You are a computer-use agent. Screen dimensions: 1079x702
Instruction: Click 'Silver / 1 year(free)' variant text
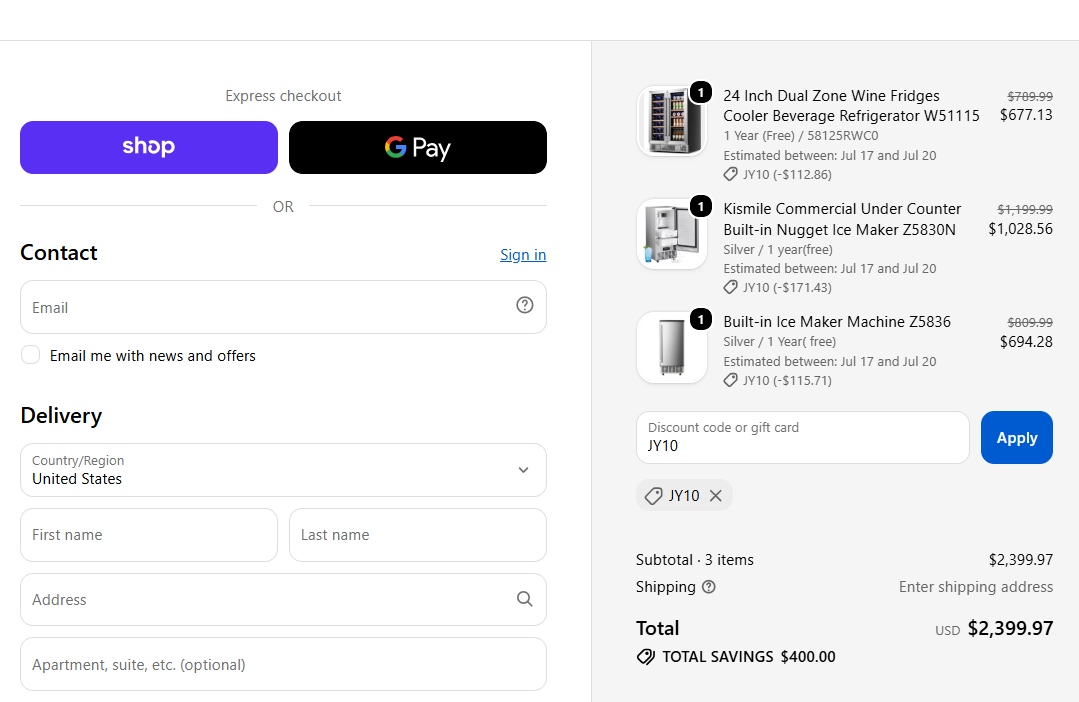(778, 249)
